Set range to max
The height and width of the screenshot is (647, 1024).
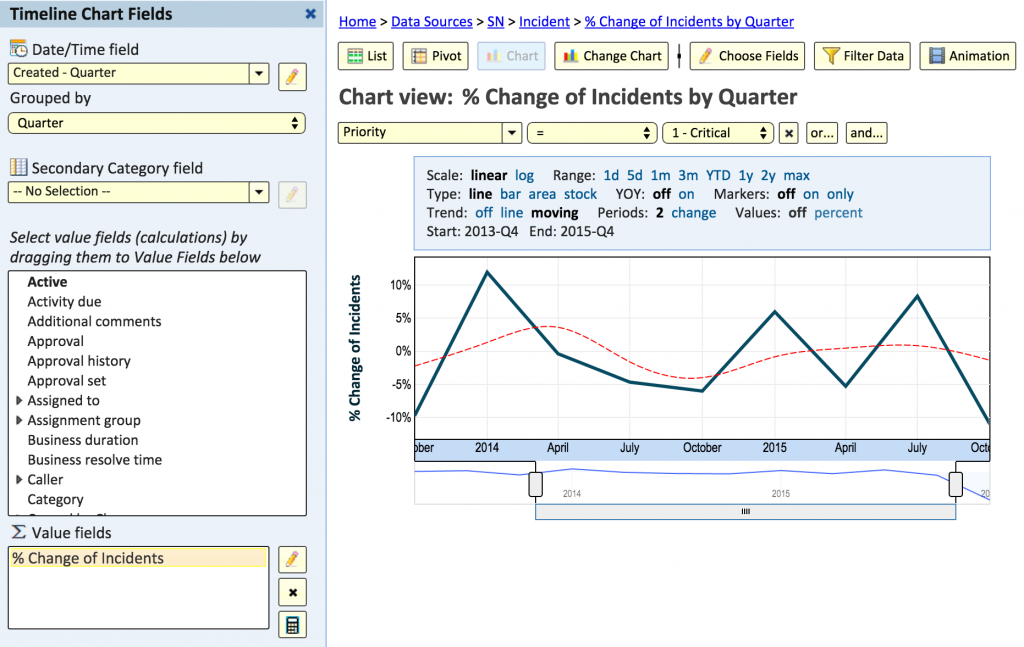[x=797, y=175]
